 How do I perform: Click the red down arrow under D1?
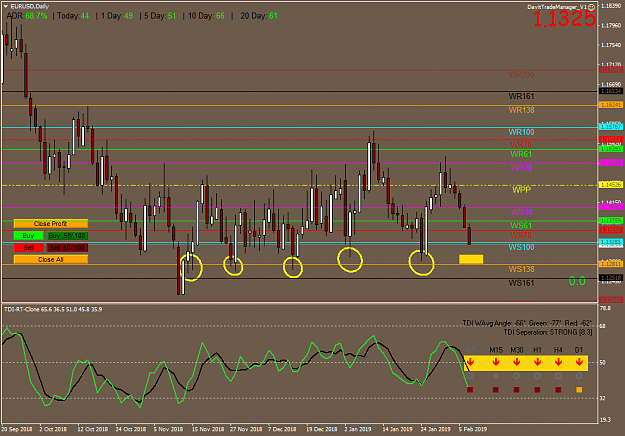click(579, 362)
